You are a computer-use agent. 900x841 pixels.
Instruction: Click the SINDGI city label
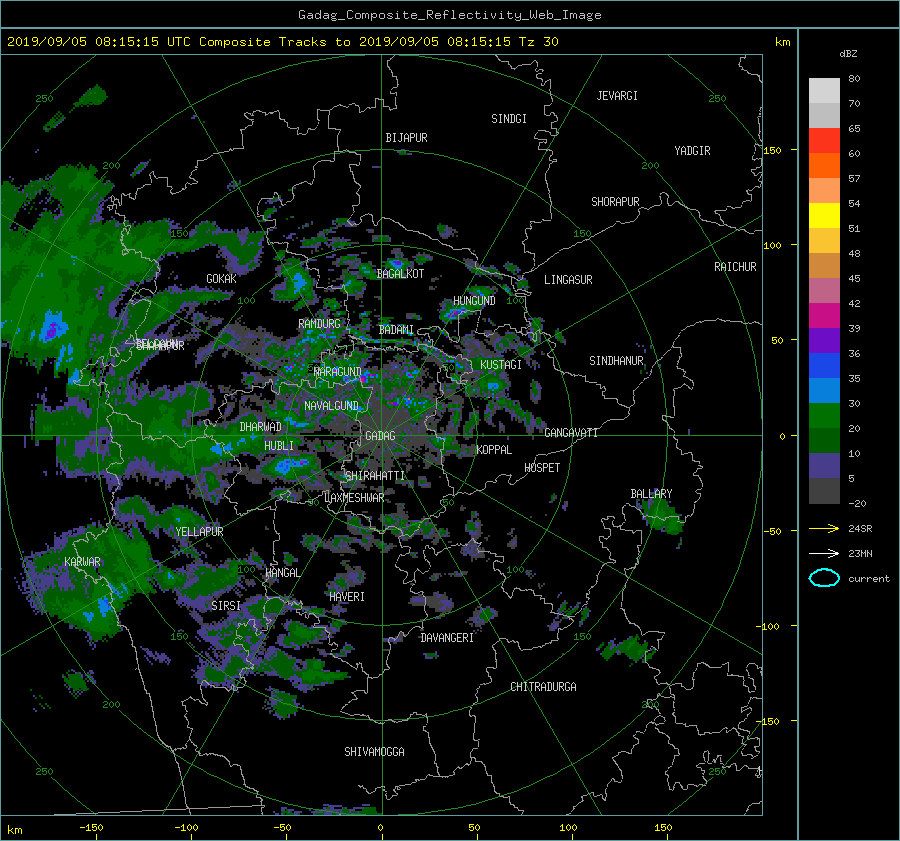(x=509, y=119)
